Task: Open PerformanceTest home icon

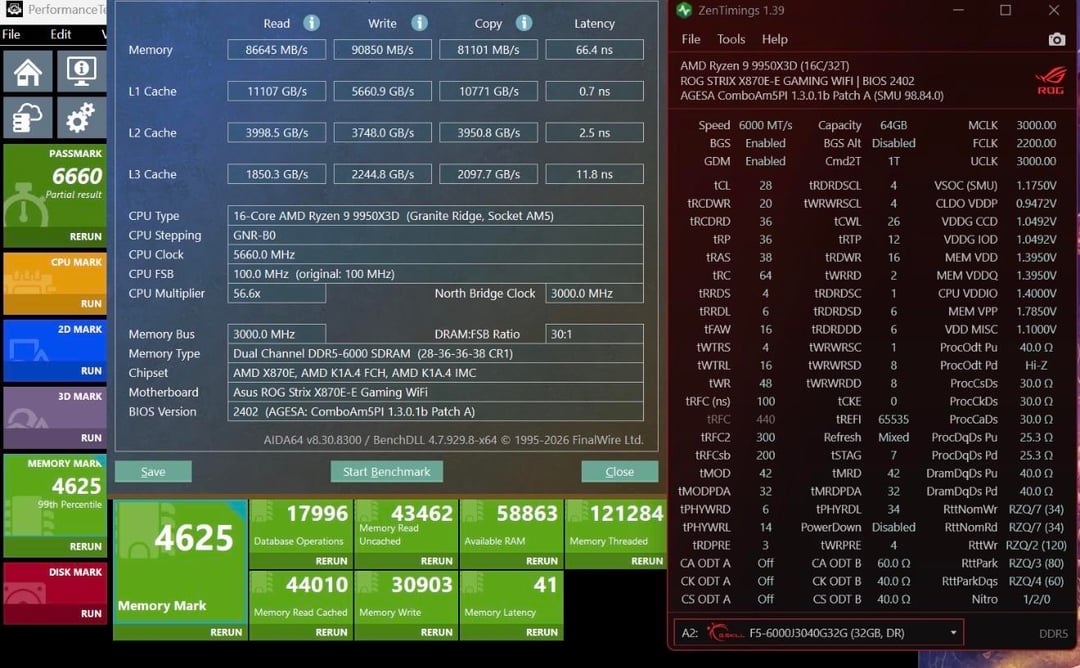Action: pos(28,71)
